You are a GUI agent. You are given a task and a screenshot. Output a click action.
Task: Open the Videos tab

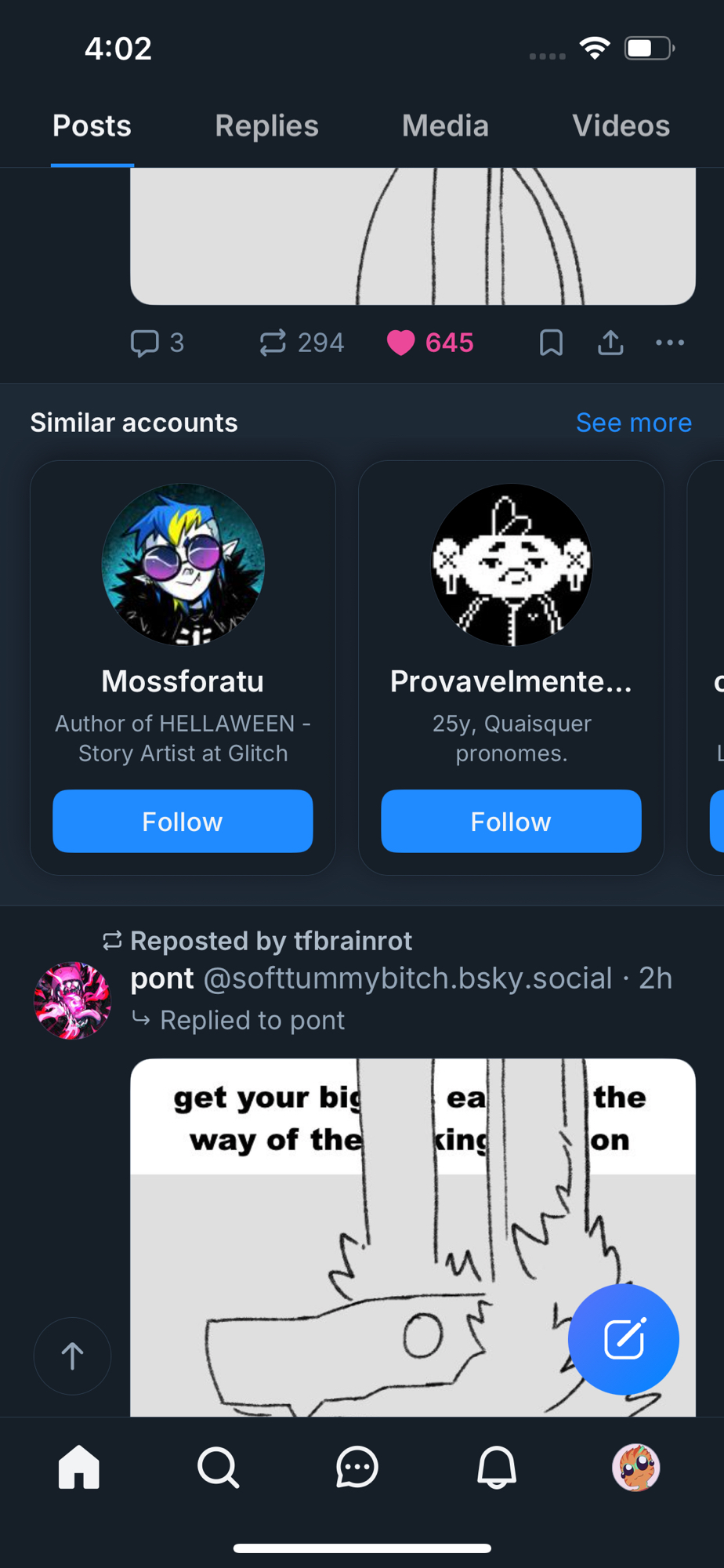[621, 126]
